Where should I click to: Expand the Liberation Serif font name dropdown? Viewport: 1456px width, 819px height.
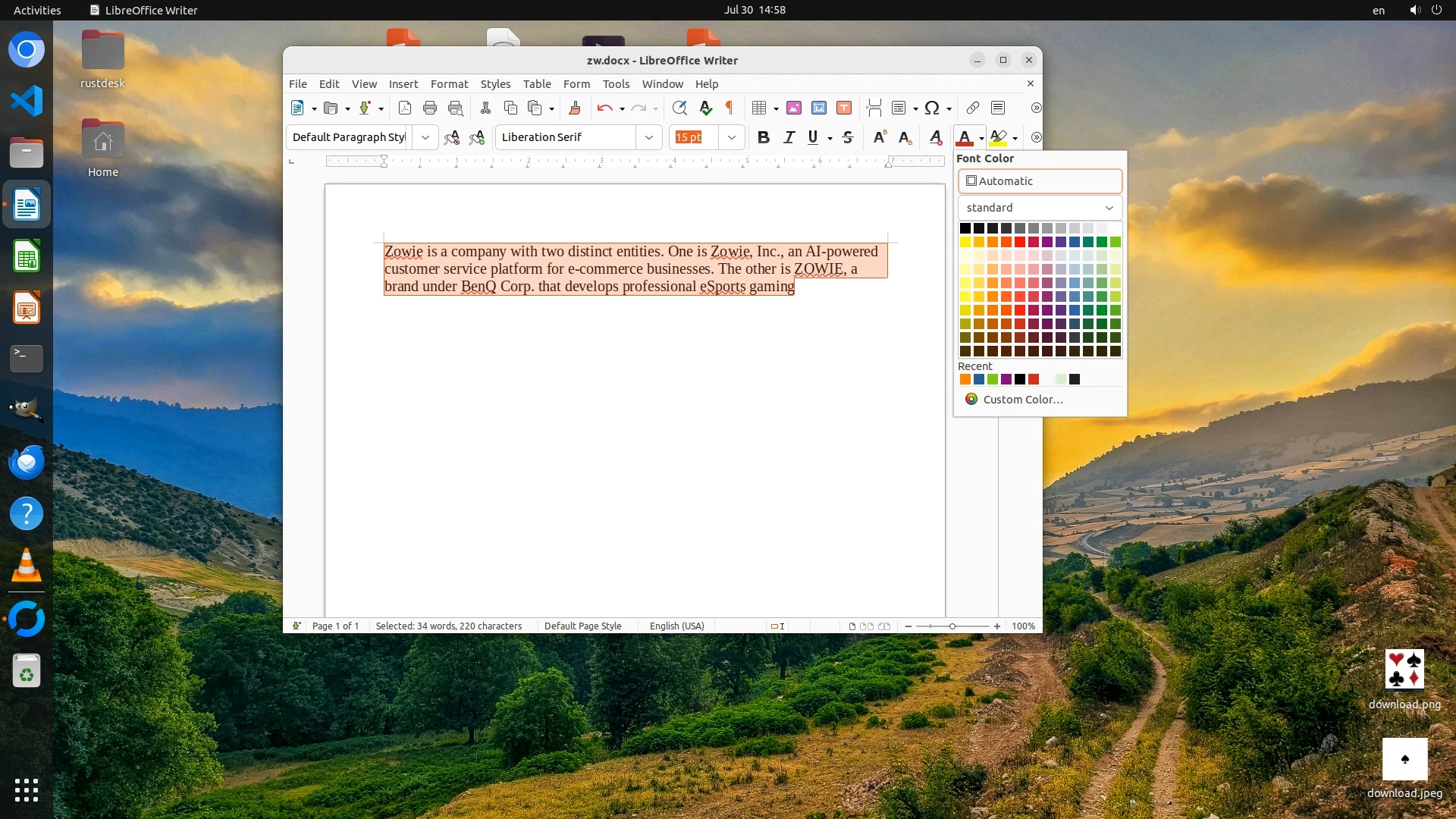point(649,137)
